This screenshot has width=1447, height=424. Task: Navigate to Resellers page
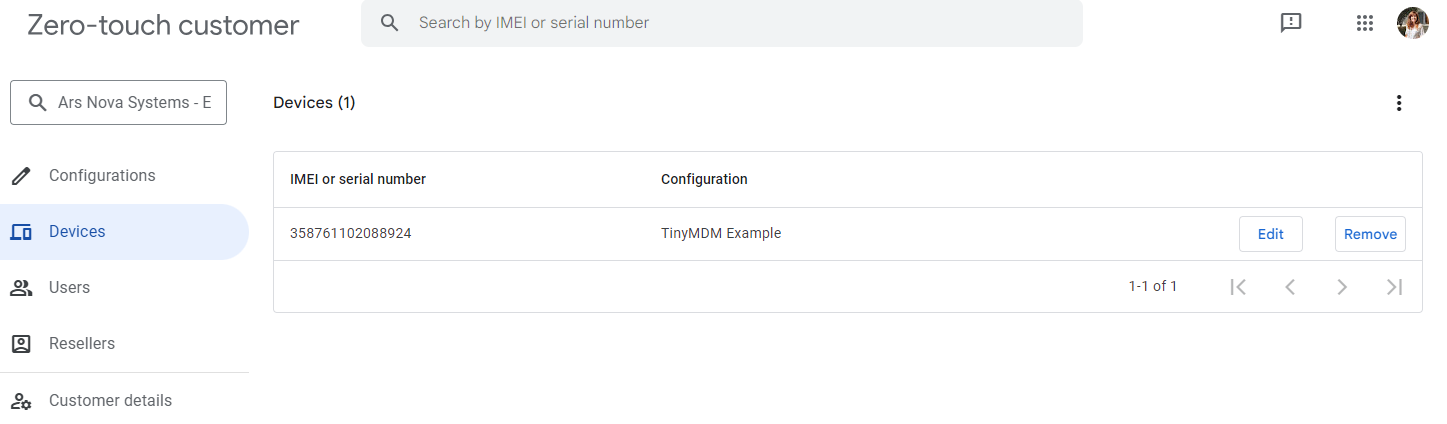(81, 344)
